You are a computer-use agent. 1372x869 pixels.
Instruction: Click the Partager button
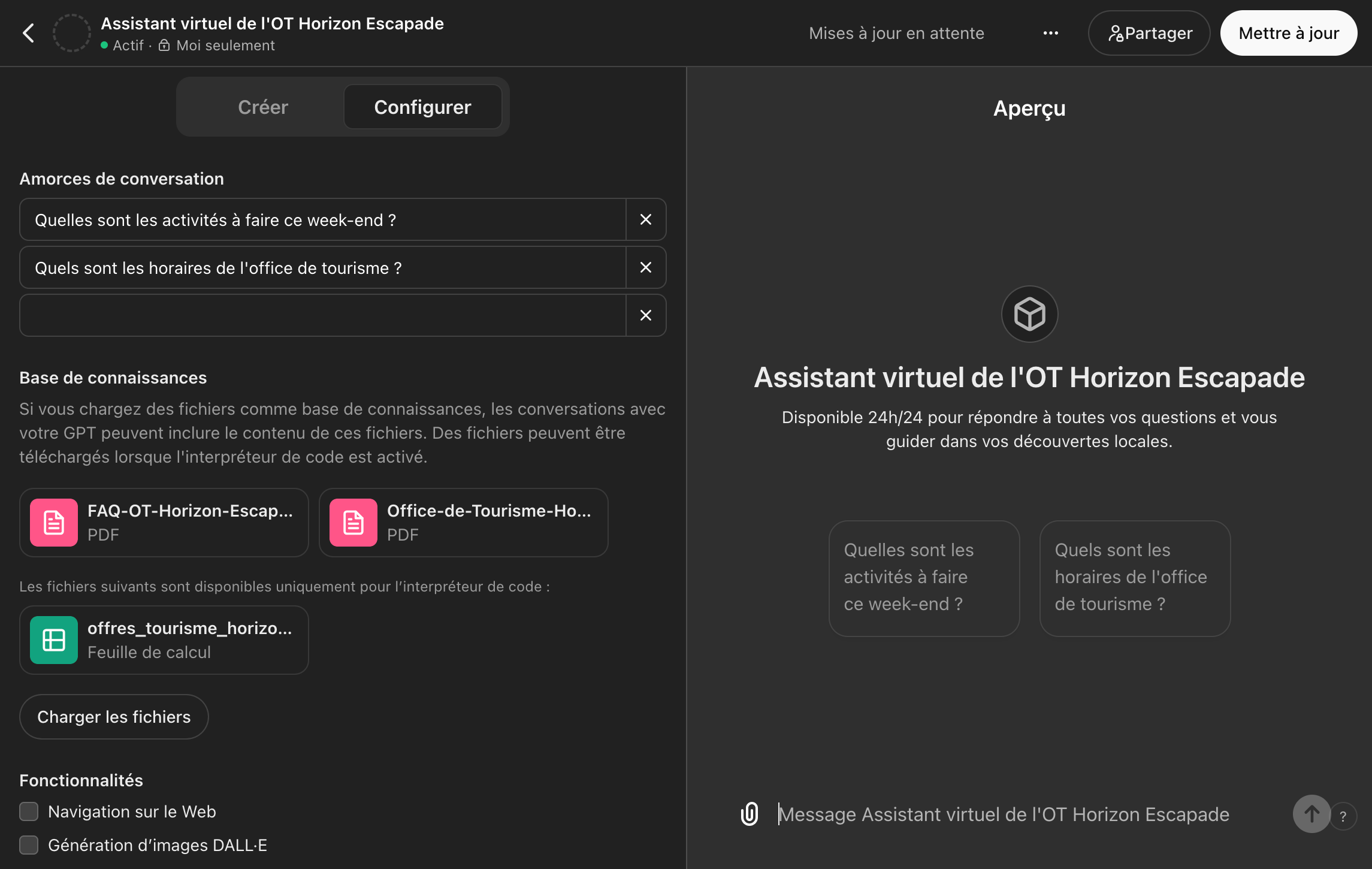pyautogui.click(x=1149, y=33)
